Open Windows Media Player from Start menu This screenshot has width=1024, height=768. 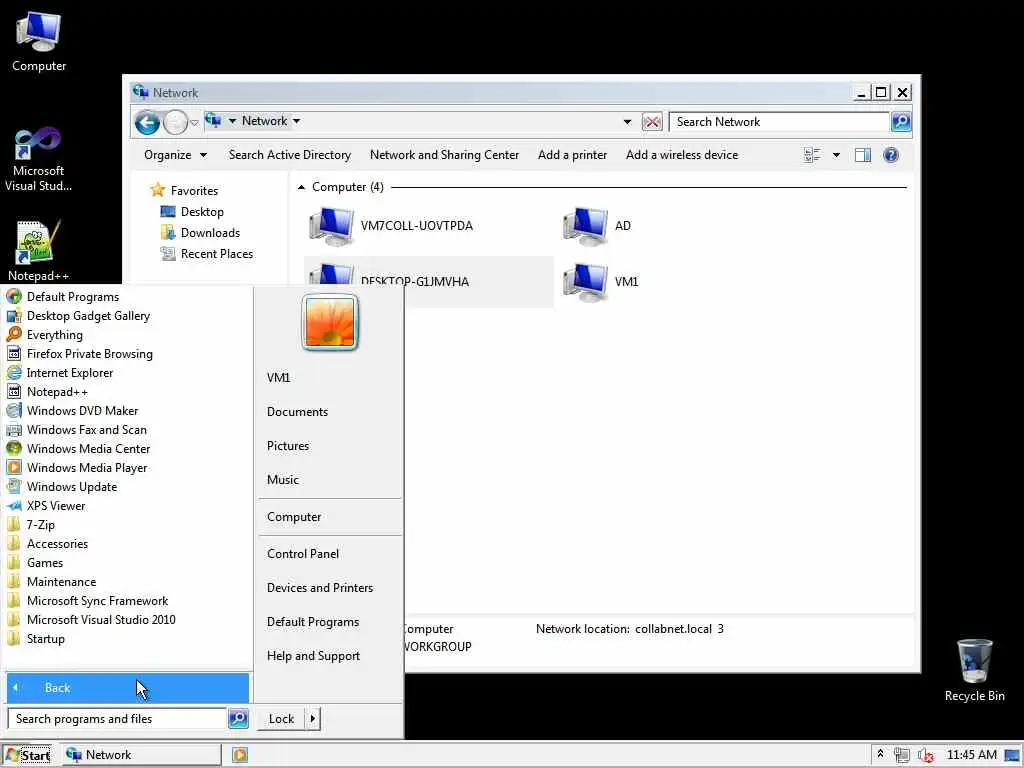(87, 468)
